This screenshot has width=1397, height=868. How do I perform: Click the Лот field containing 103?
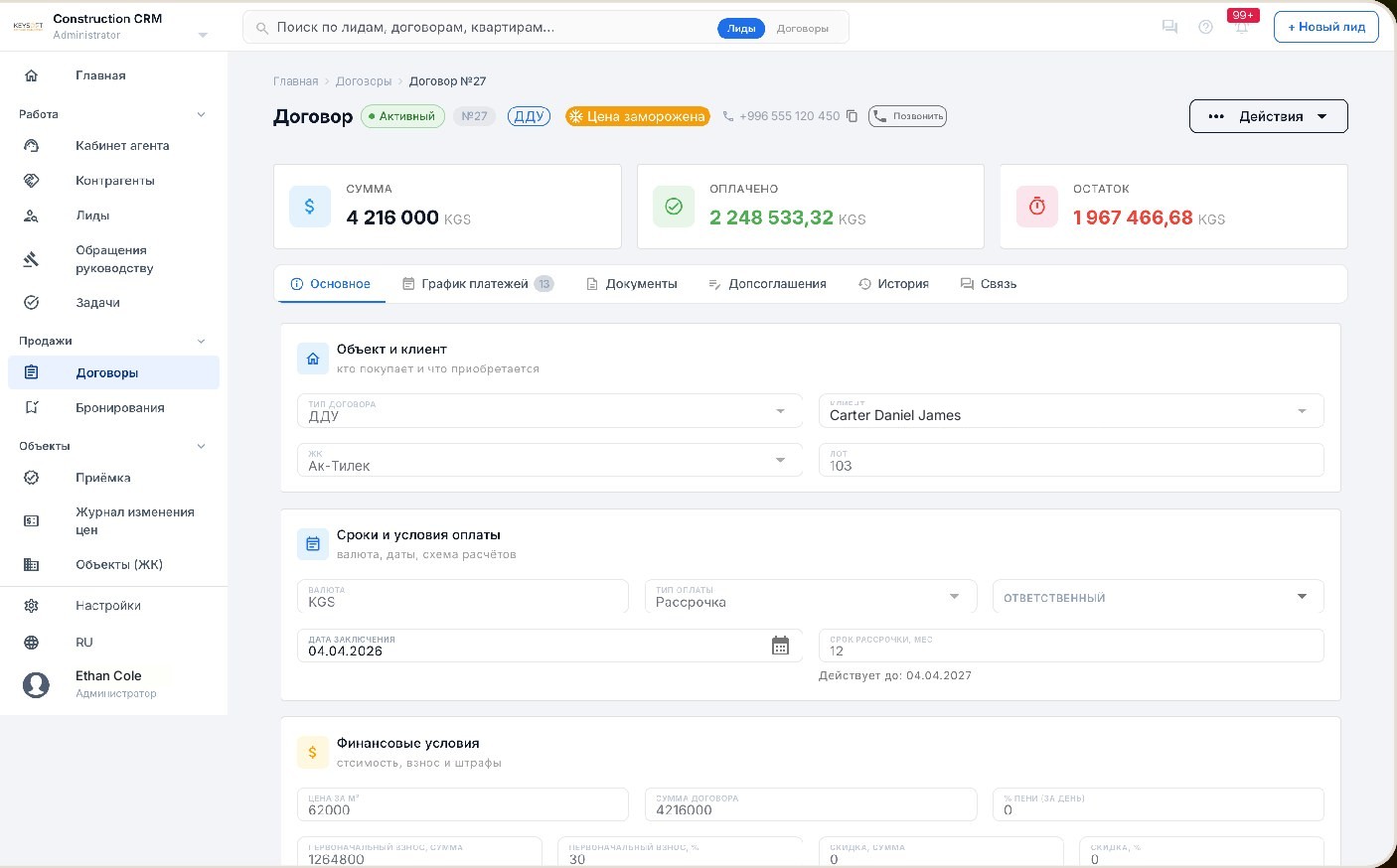tap(1071, 460)
